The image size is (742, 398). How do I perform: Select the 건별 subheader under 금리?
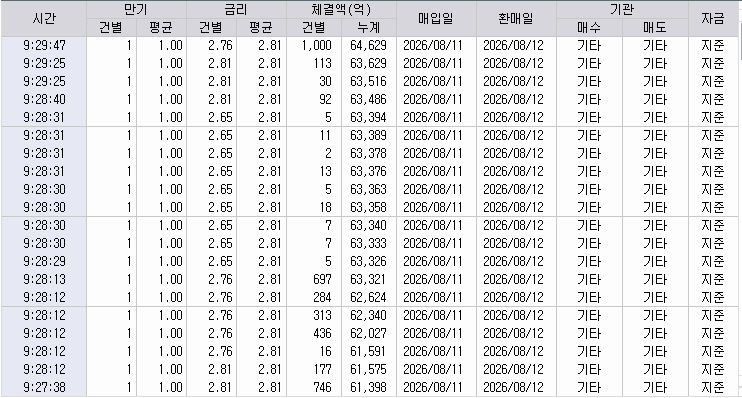click(x=212, y=27)
